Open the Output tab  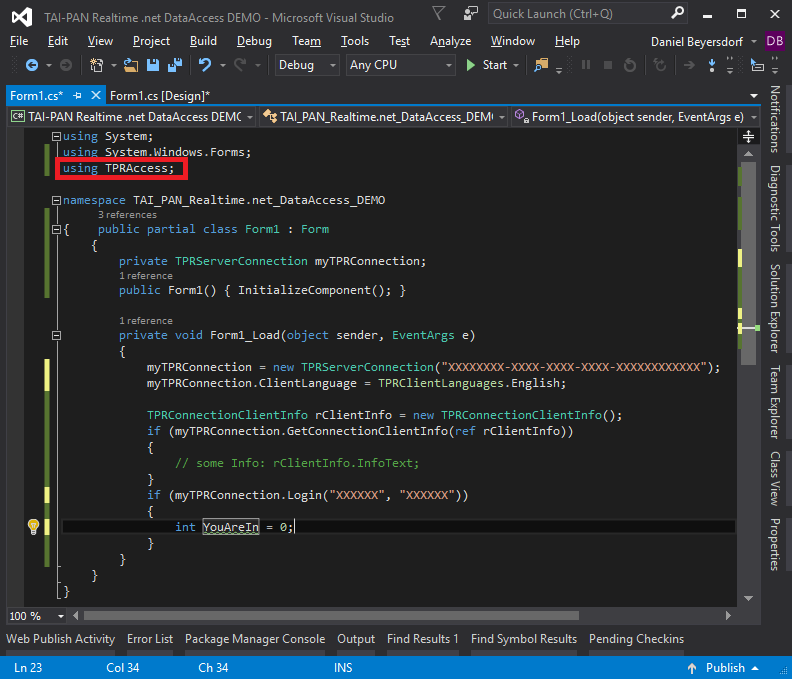point(356,639)
